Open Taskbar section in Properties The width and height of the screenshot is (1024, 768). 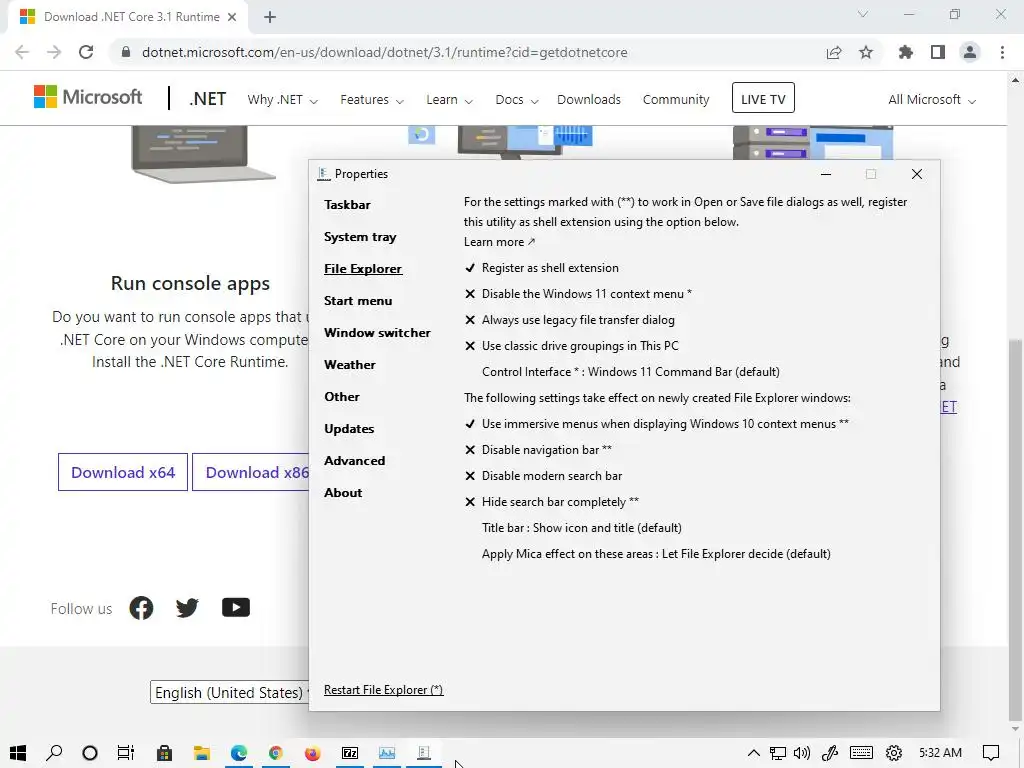tap(347, 205)
